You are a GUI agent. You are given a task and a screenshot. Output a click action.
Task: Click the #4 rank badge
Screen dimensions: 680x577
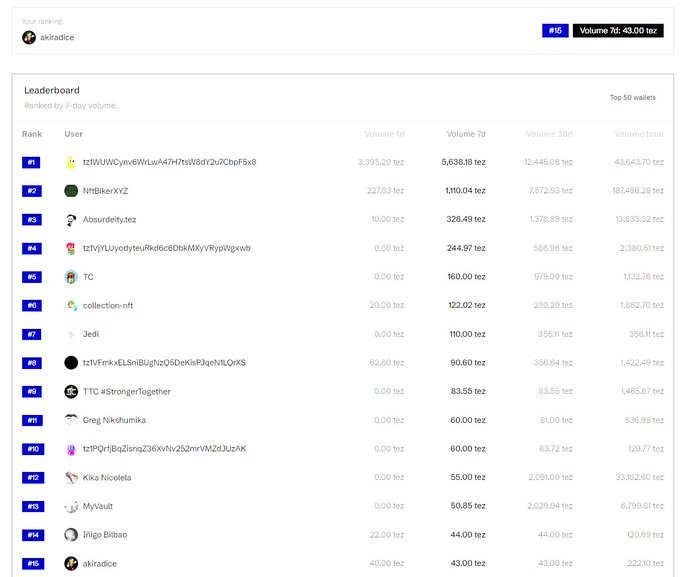(x=32, y=248)
